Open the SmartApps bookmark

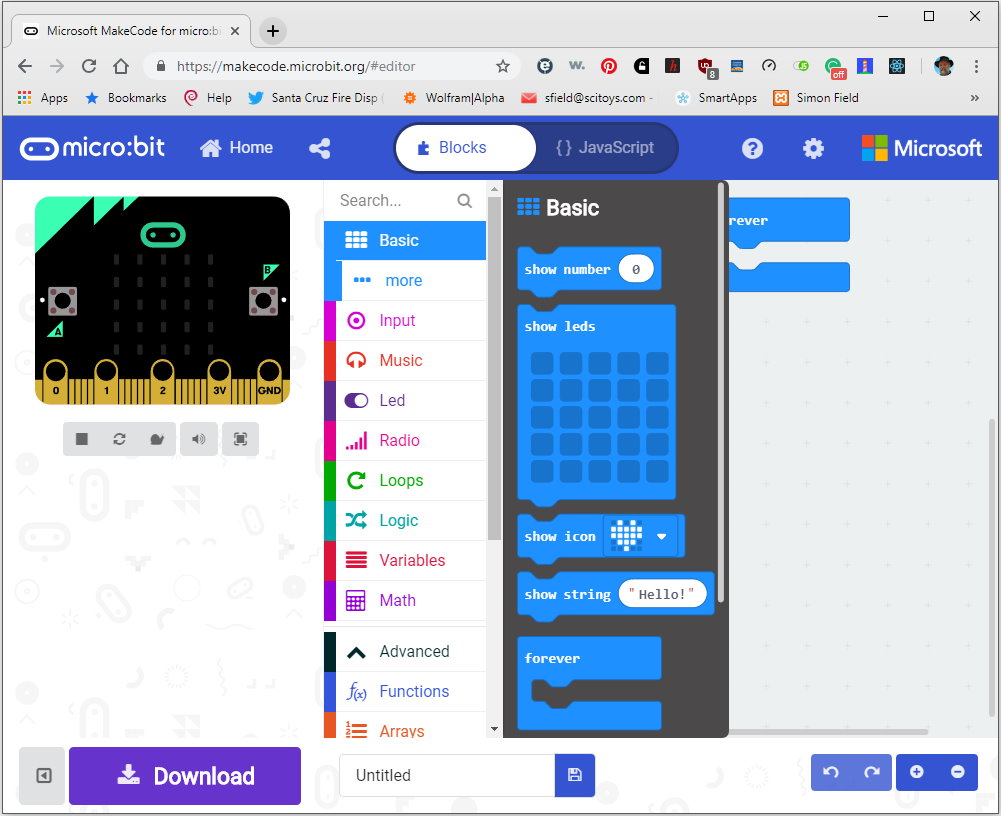pyautogui.click(x=716, y=98)
